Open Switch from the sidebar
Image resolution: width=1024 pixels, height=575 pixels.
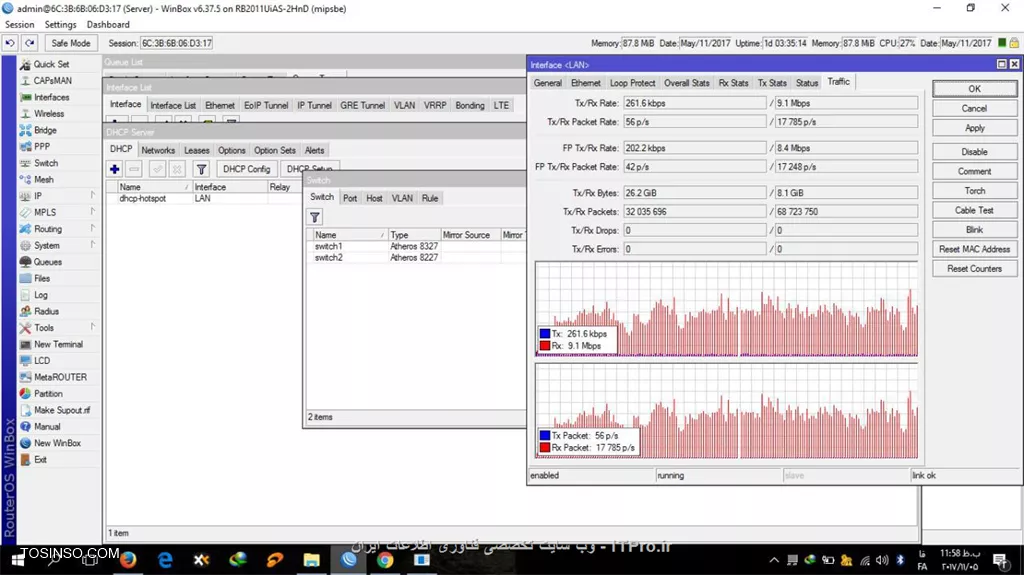46,163
